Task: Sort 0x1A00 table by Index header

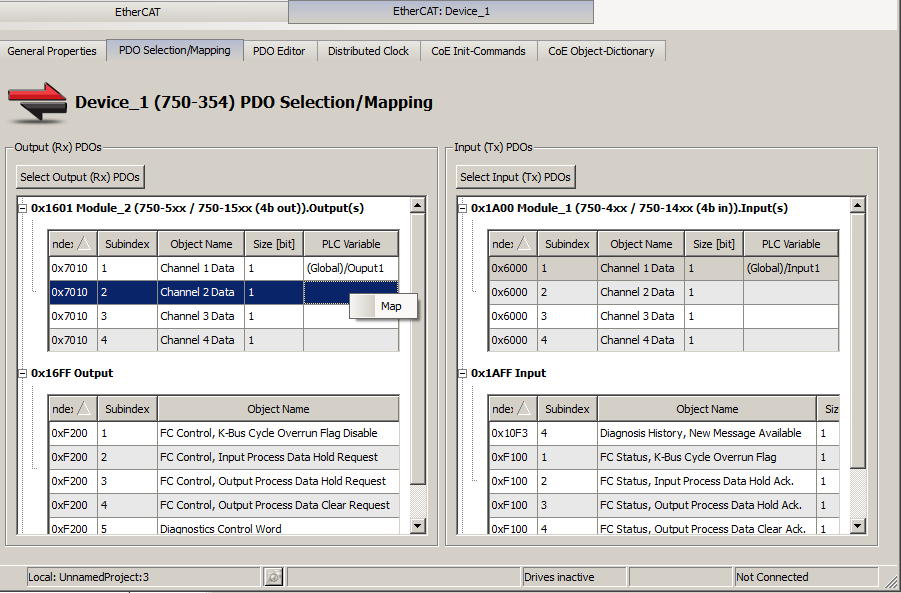Action: click(x=513, y=244)
